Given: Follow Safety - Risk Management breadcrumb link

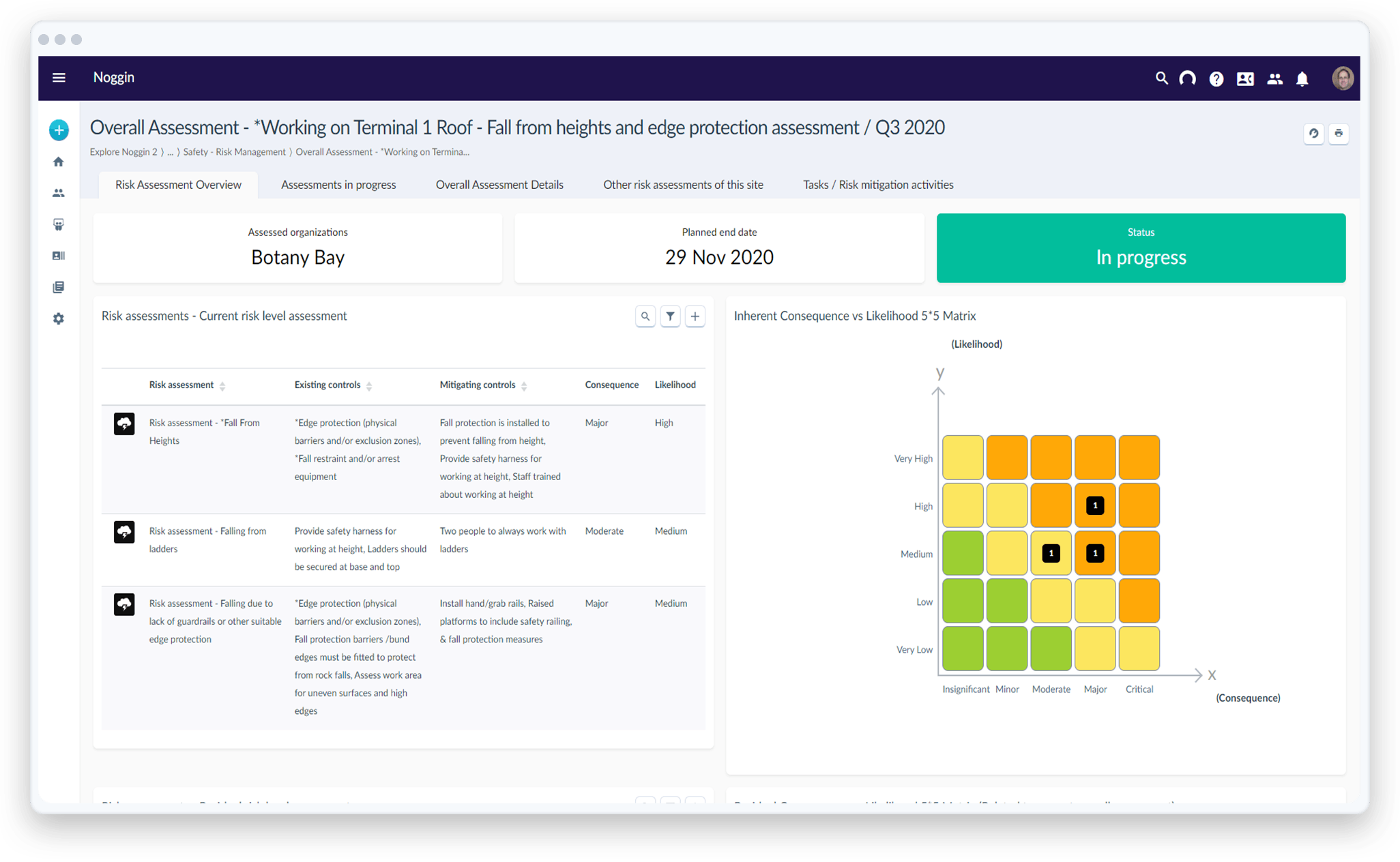Looking at the screenshot, I should pos(234,152).
